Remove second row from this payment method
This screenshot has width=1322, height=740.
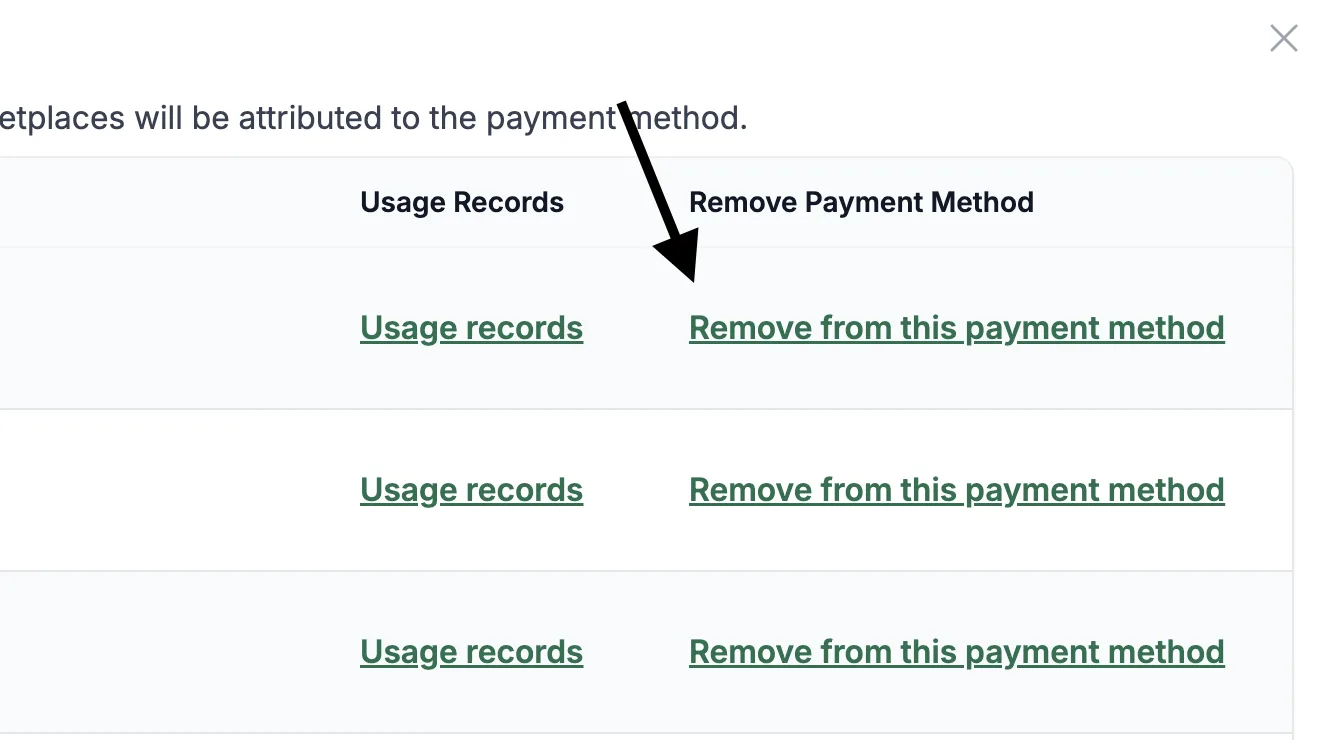coord(957,490)
